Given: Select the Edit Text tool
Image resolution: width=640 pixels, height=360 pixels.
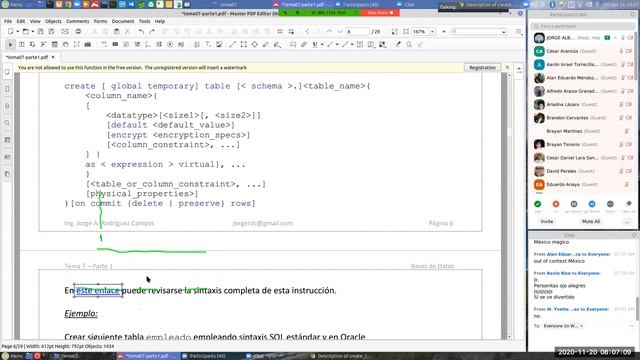Looking at the screenshot, I should coord(22,44).
